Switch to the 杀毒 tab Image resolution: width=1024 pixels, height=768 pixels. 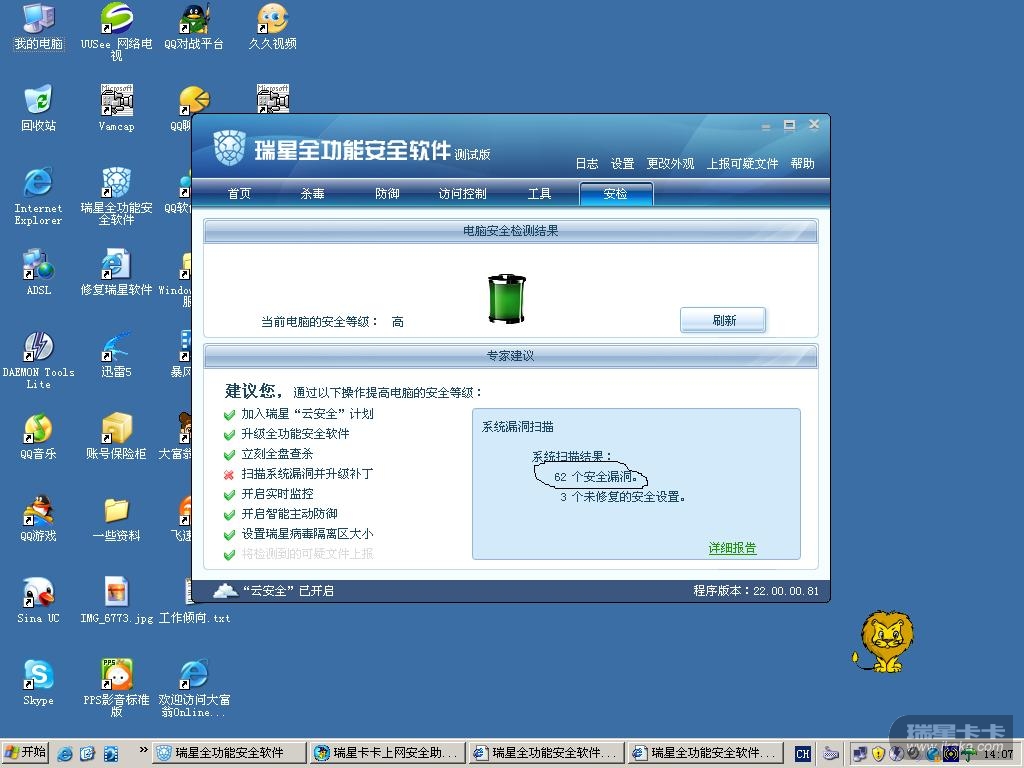click(312, 194)
